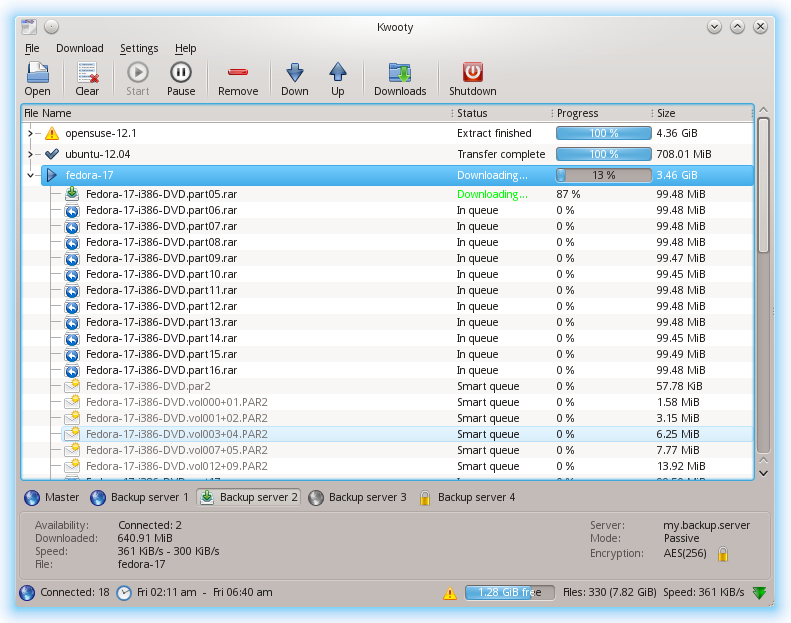Click the download icon of part05.rar
This screenshot has height=623, width=791.
pyautogui.click(x=72, y=194)
